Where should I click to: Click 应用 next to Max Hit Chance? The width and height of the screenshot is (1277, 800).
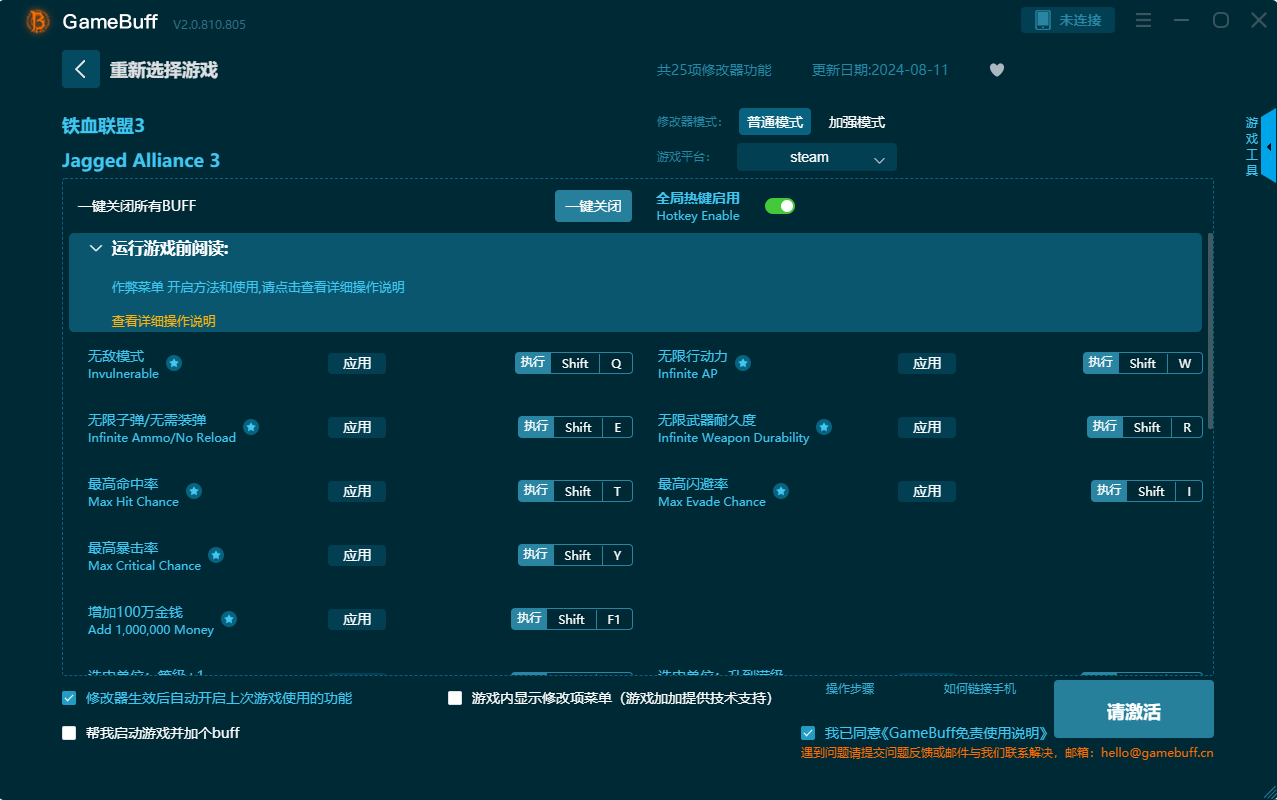[357, 491]
